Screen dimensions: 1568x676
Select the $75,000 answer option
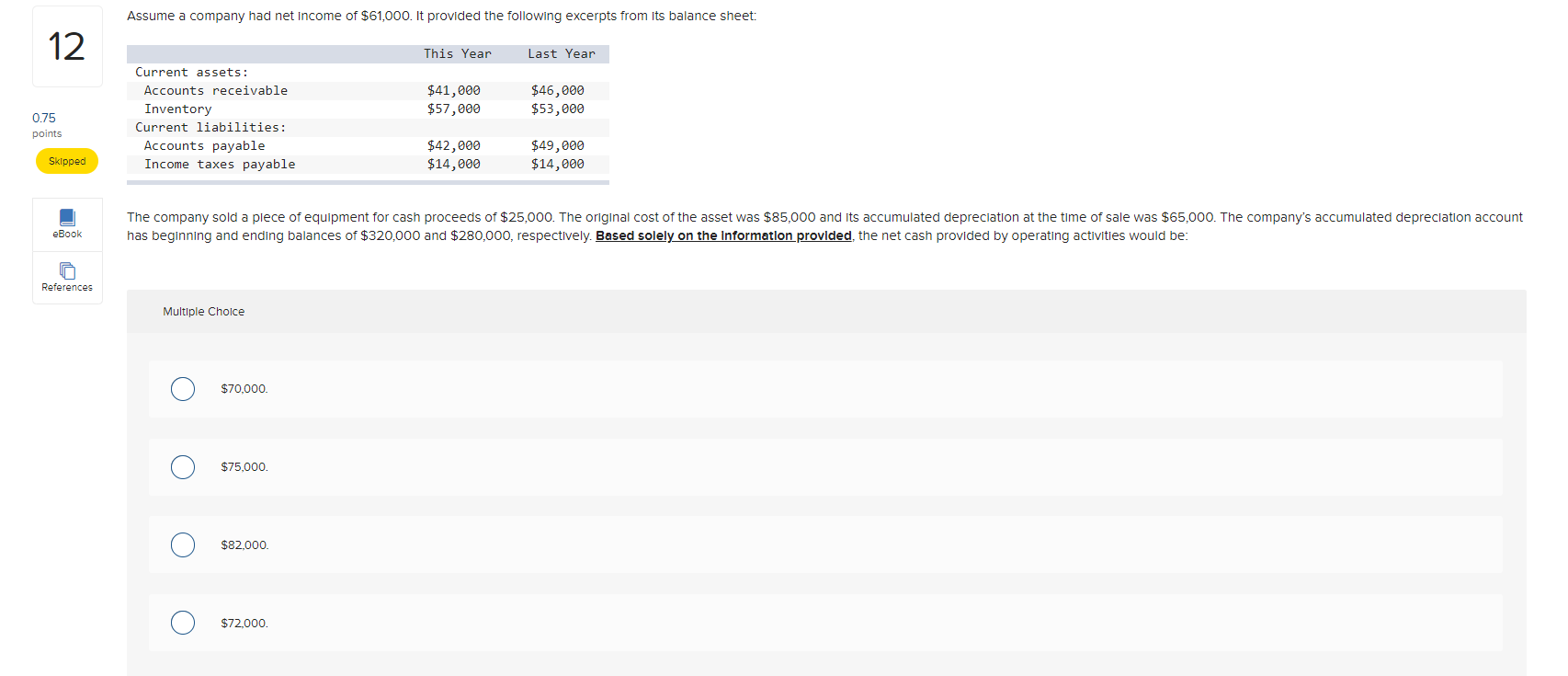[x=182, y=466]
